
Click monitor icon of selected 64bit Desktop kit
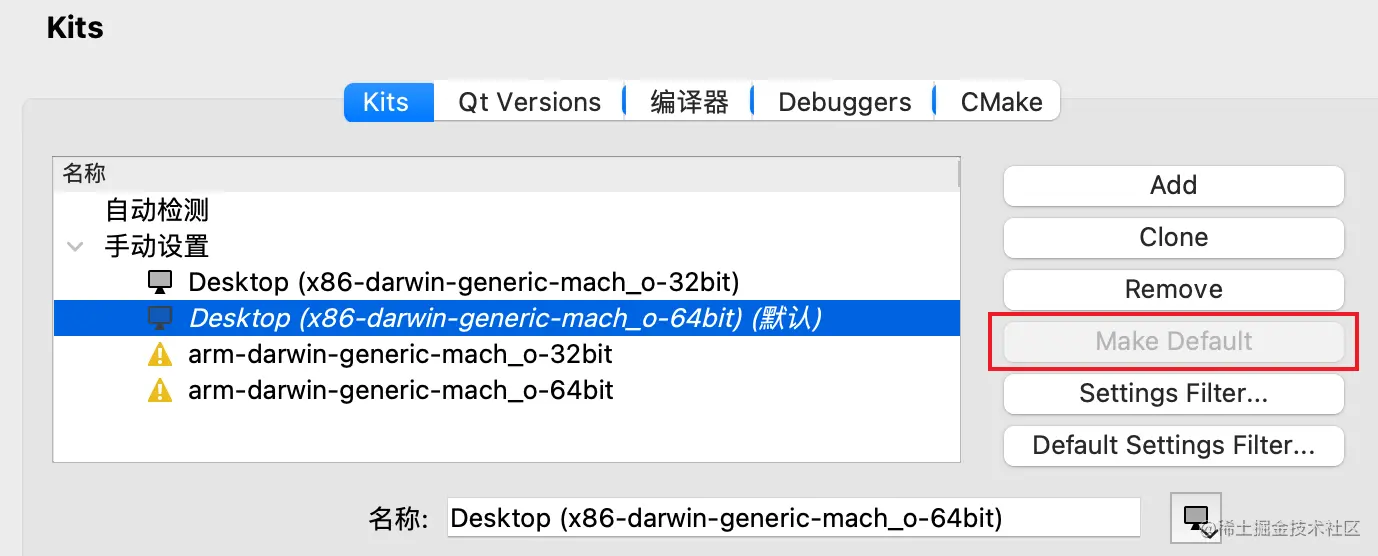tap(160, 318)
